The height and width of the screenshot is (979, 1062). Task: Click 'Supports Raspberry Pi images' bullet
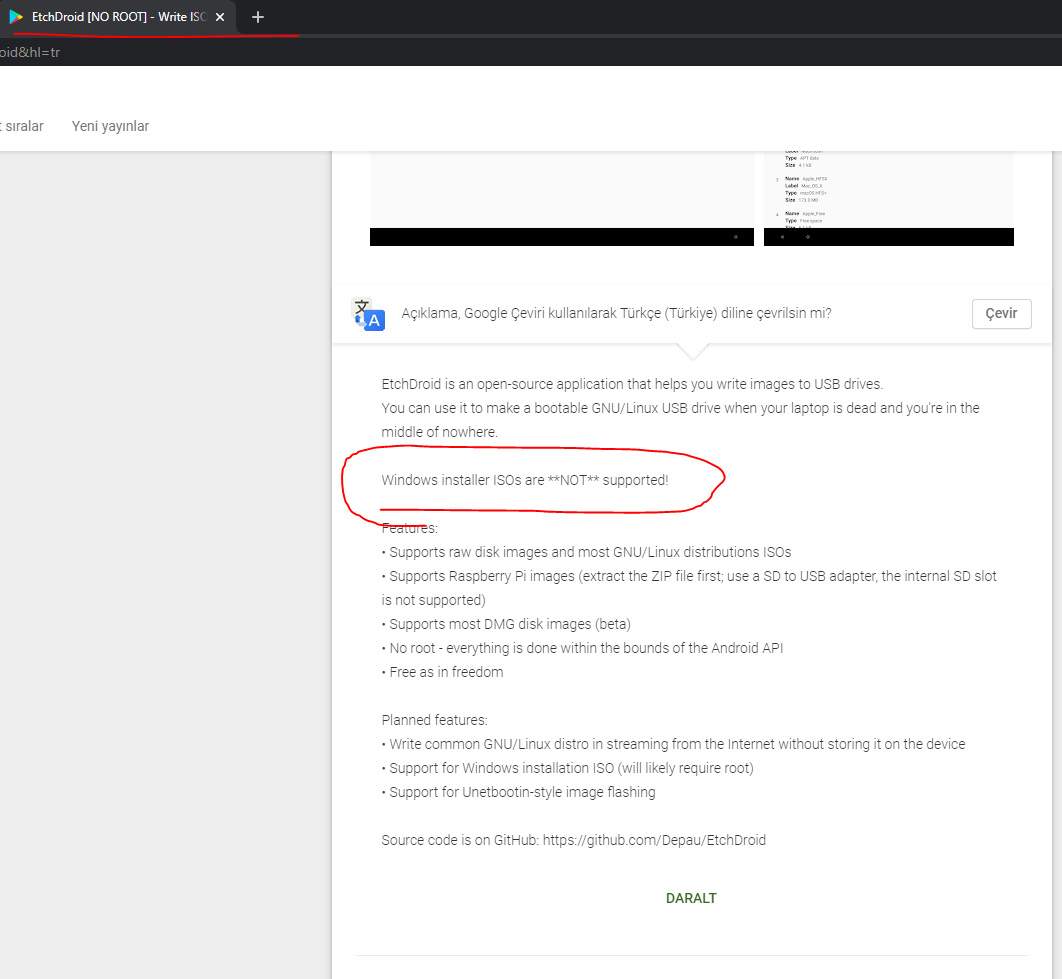(689, 587)
